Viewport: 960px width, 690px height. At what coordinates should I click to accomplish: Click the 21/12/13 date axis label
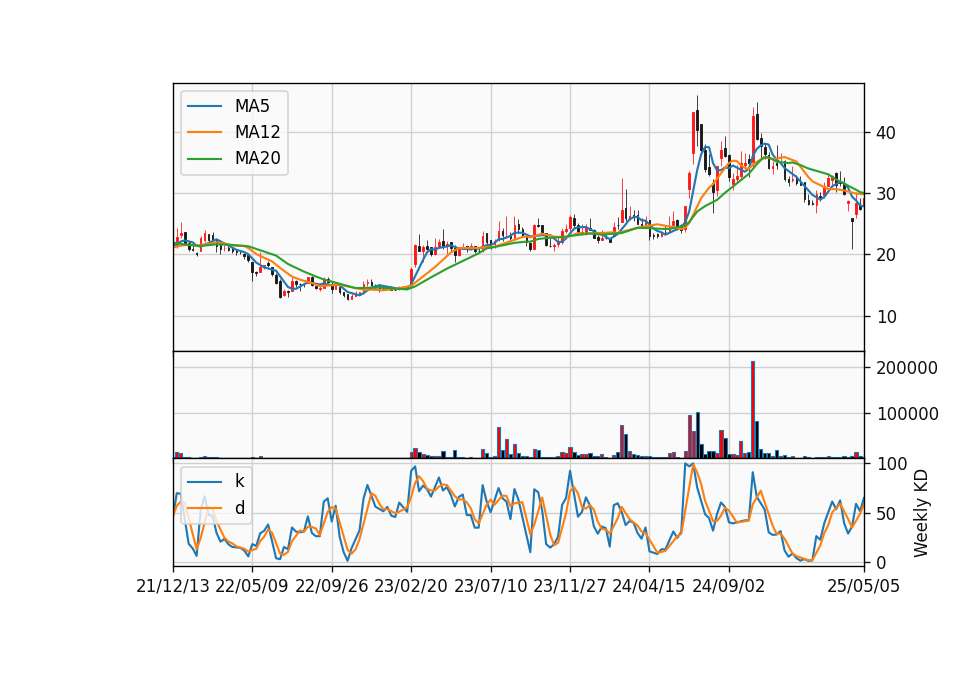click(173, 586)
